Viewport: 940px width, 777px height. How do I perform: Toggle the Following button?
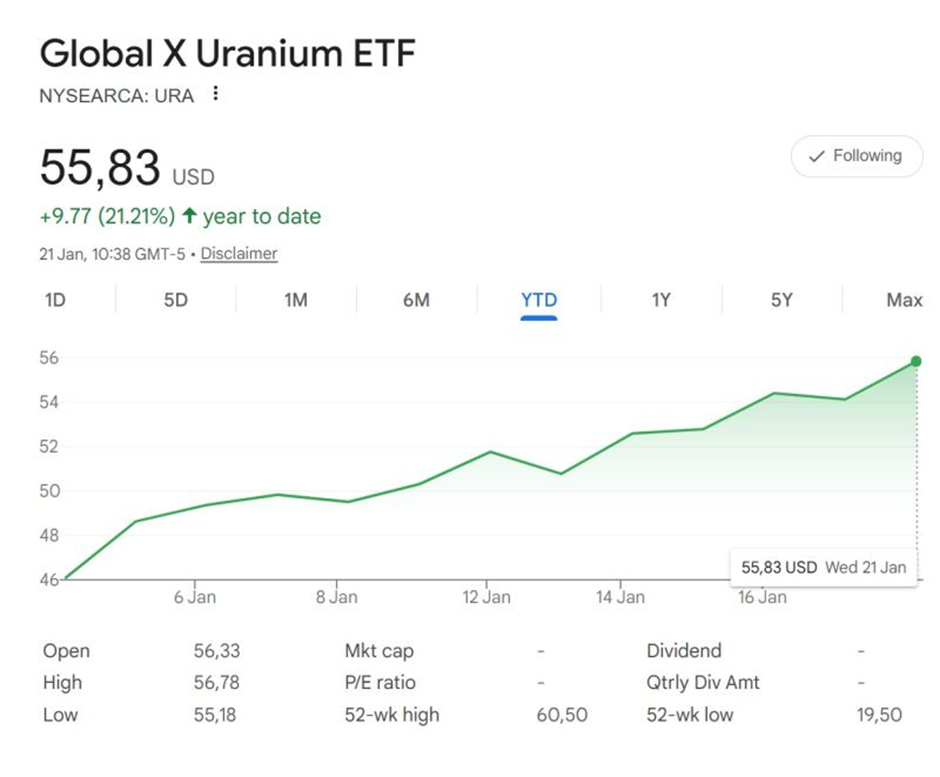(x=856, y=156)
